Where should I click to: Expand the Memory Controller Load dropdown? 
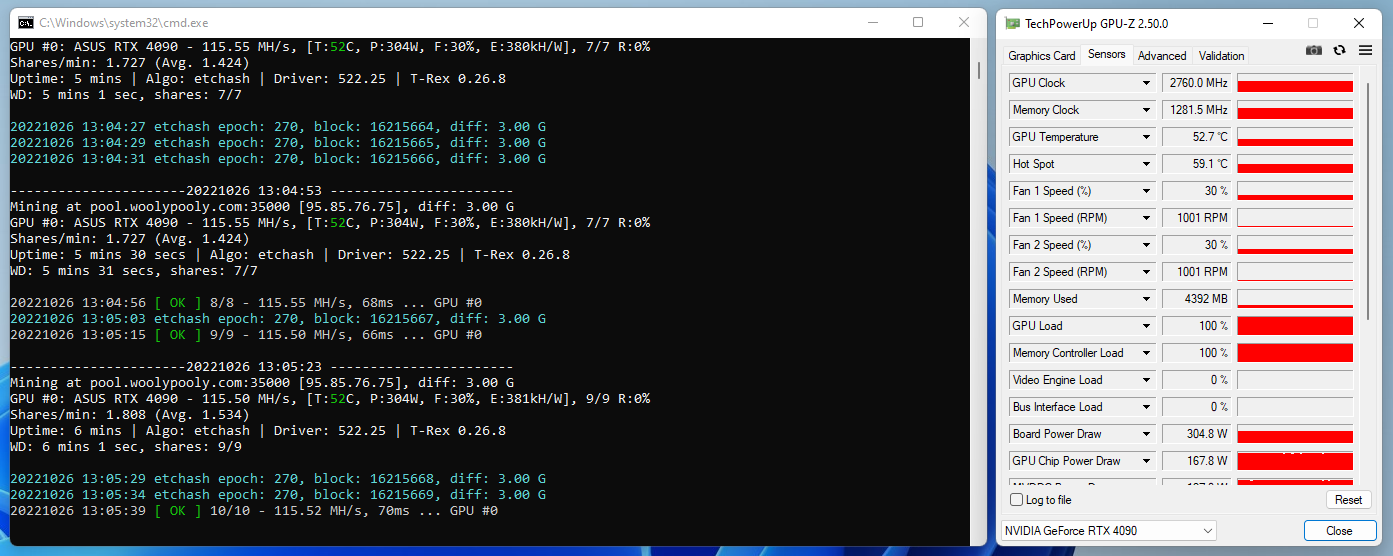click(x=1146, y=353)
